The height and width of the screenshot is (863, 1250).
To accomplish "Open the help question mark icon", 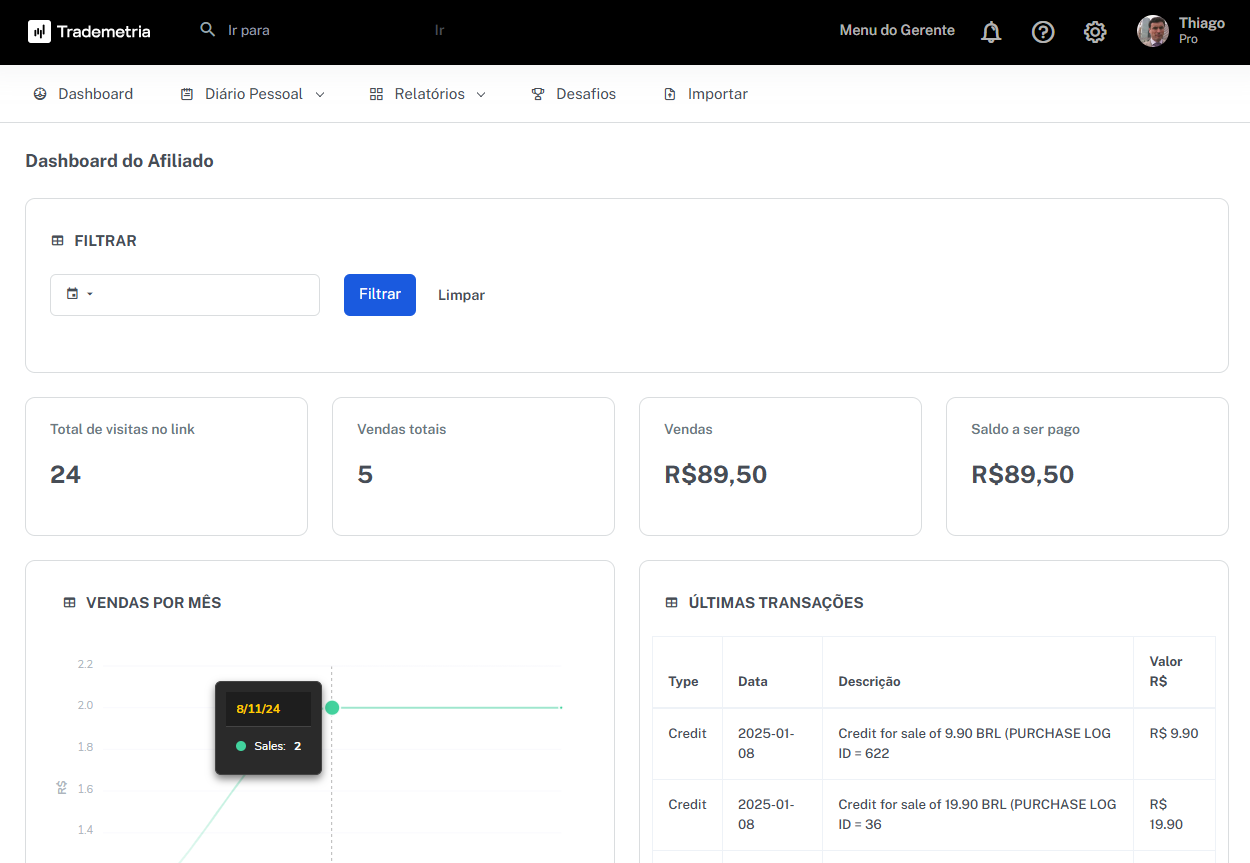I will click(1043, 32).
